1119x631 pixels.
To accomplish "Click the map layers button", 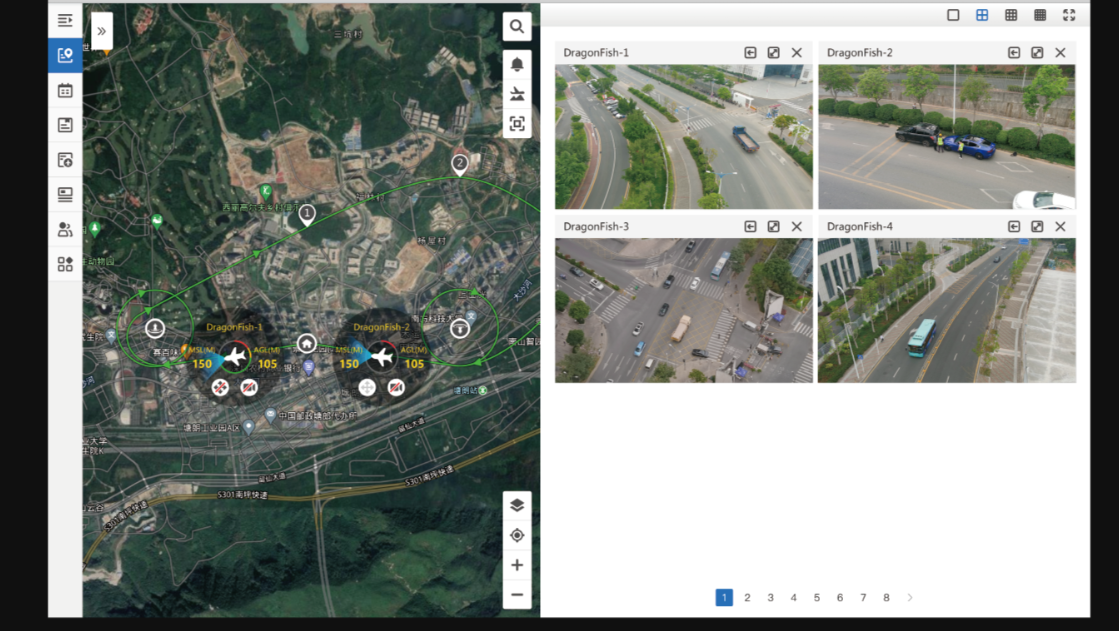I will [x=516, y=505].
